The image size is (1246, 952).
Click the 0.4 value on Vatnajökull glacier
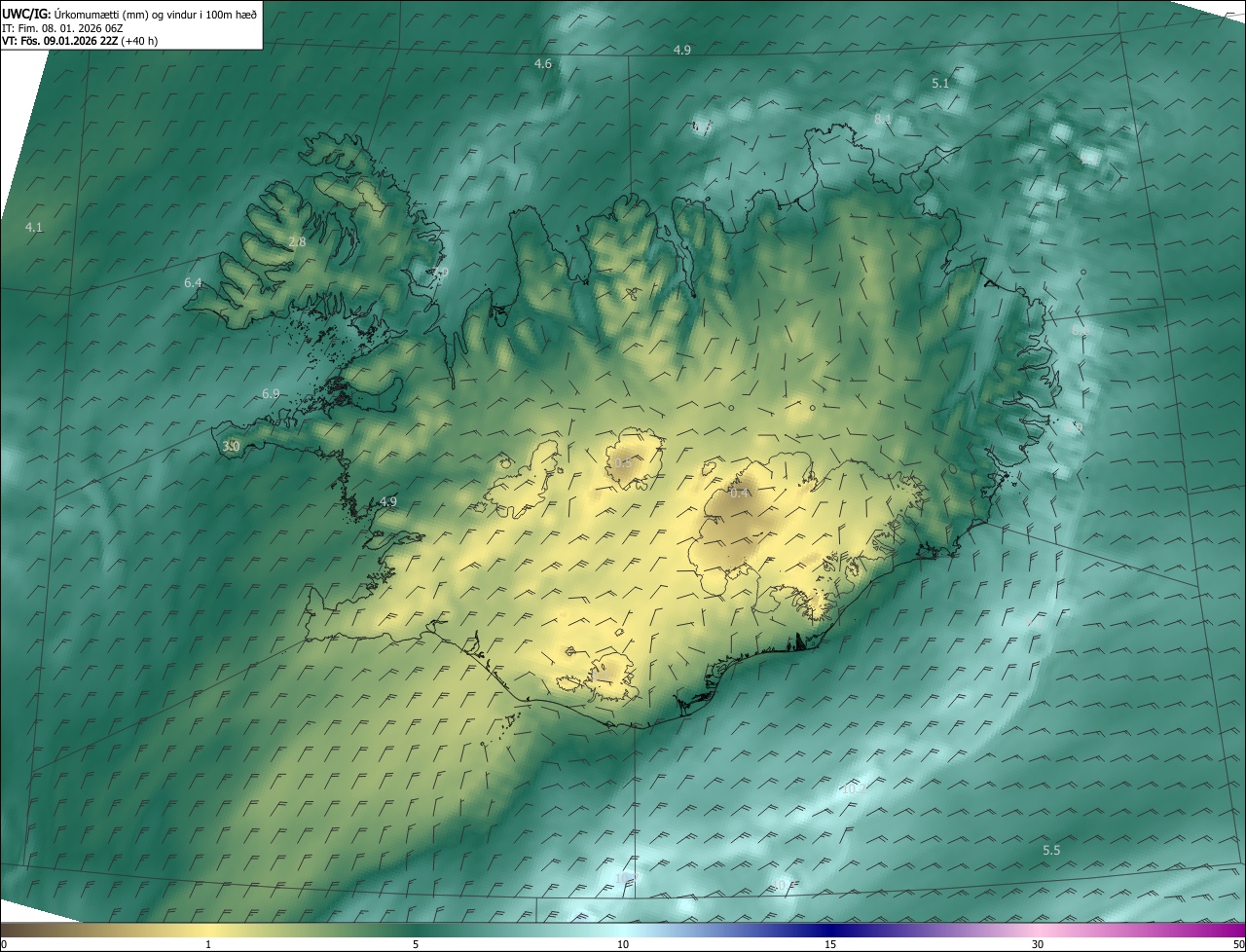click(x=740, y=494)
